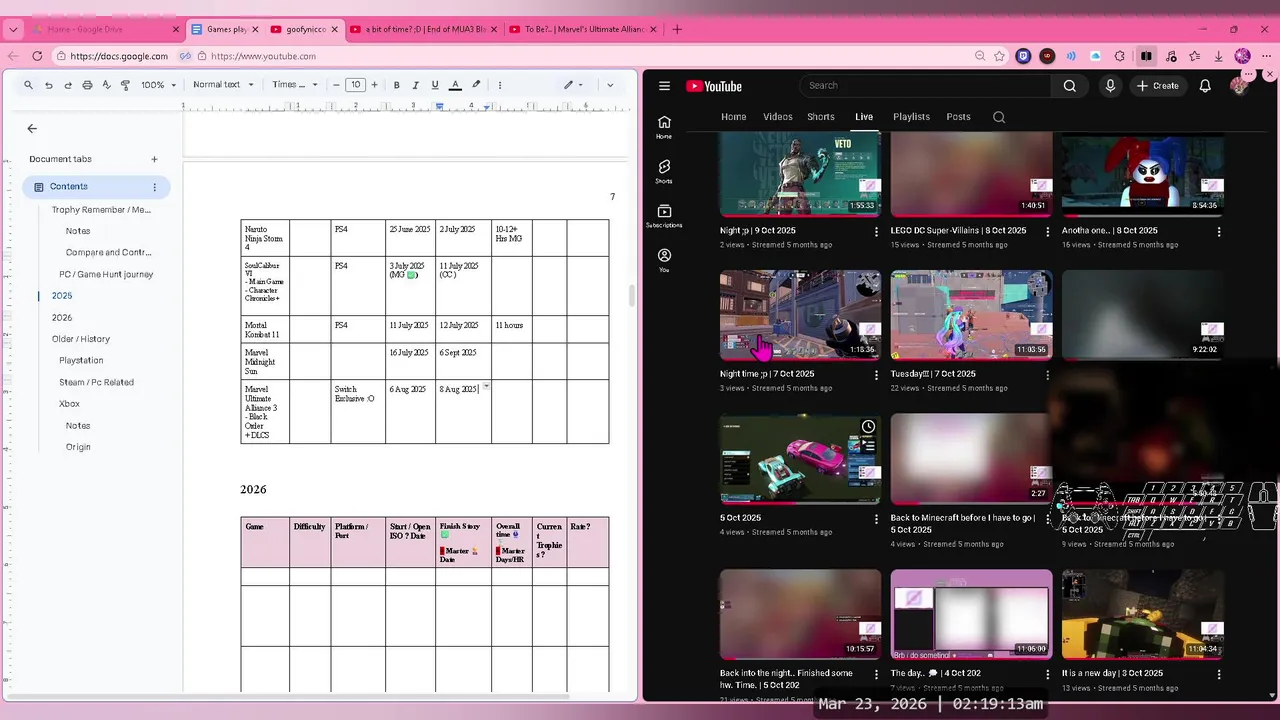Toggle the split screen view button
The width and height of the screenshot is (1280, 720).
pos(1146,56)
